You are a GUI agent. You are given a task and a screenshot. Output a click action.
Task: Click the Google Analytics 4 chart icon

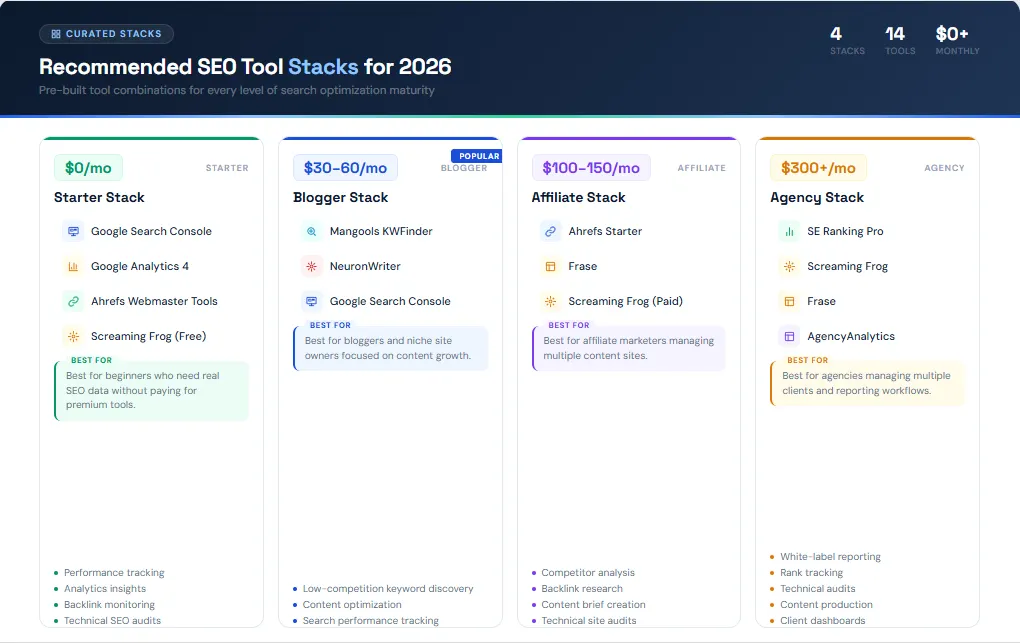point(74,266)
